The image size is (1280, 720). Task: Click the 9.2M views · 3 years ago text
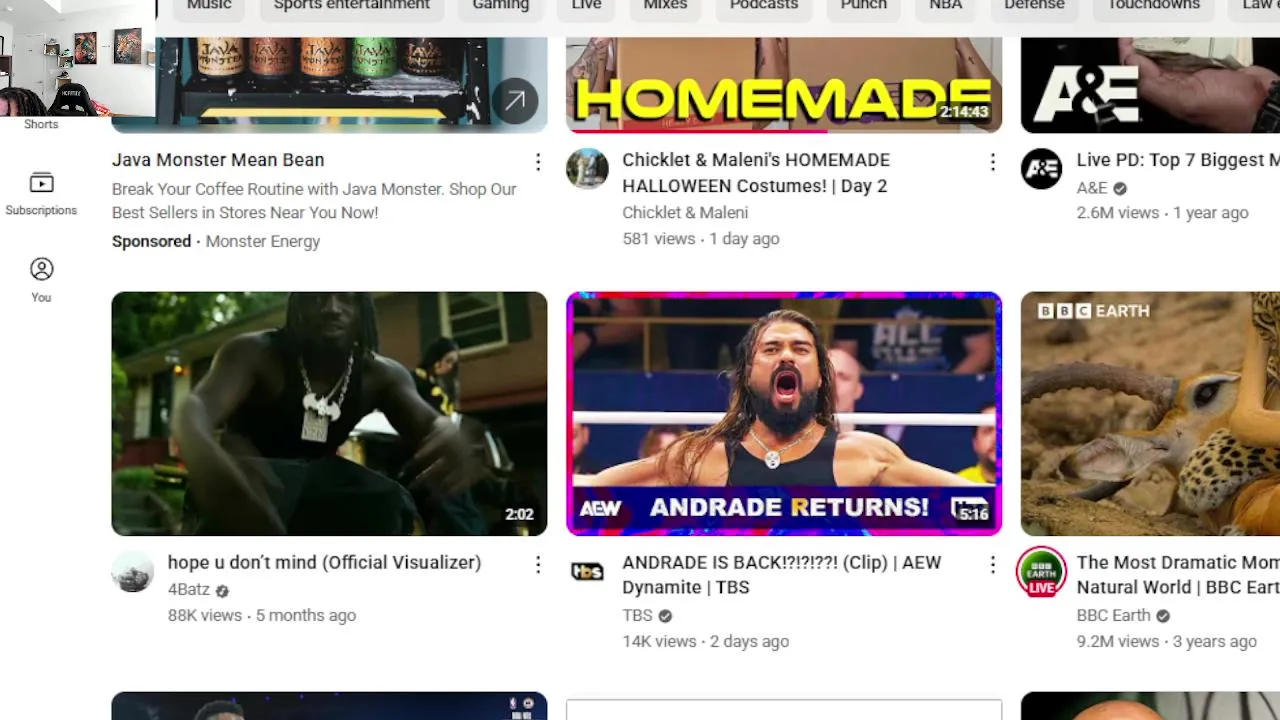click(1166, 642)
